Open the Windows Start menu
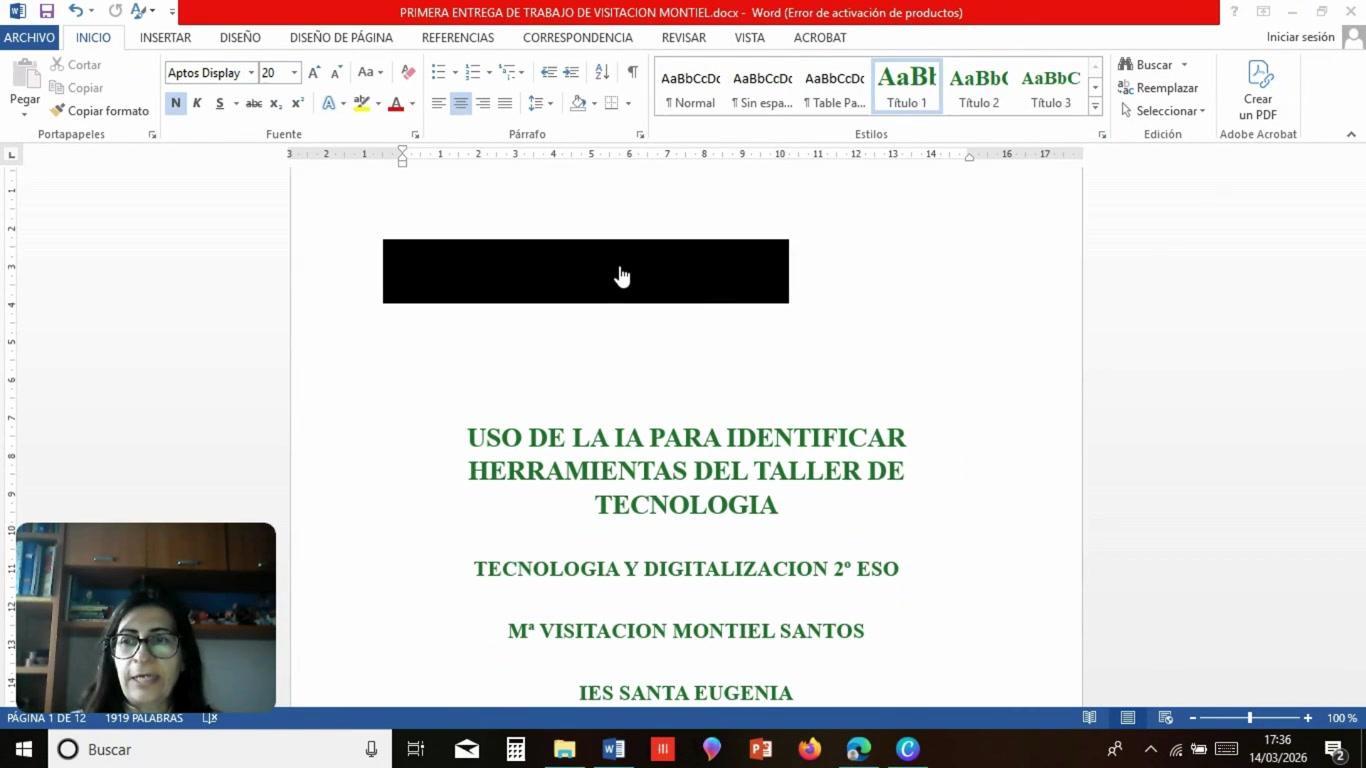 pyautogui.click(x=24, y=749)
